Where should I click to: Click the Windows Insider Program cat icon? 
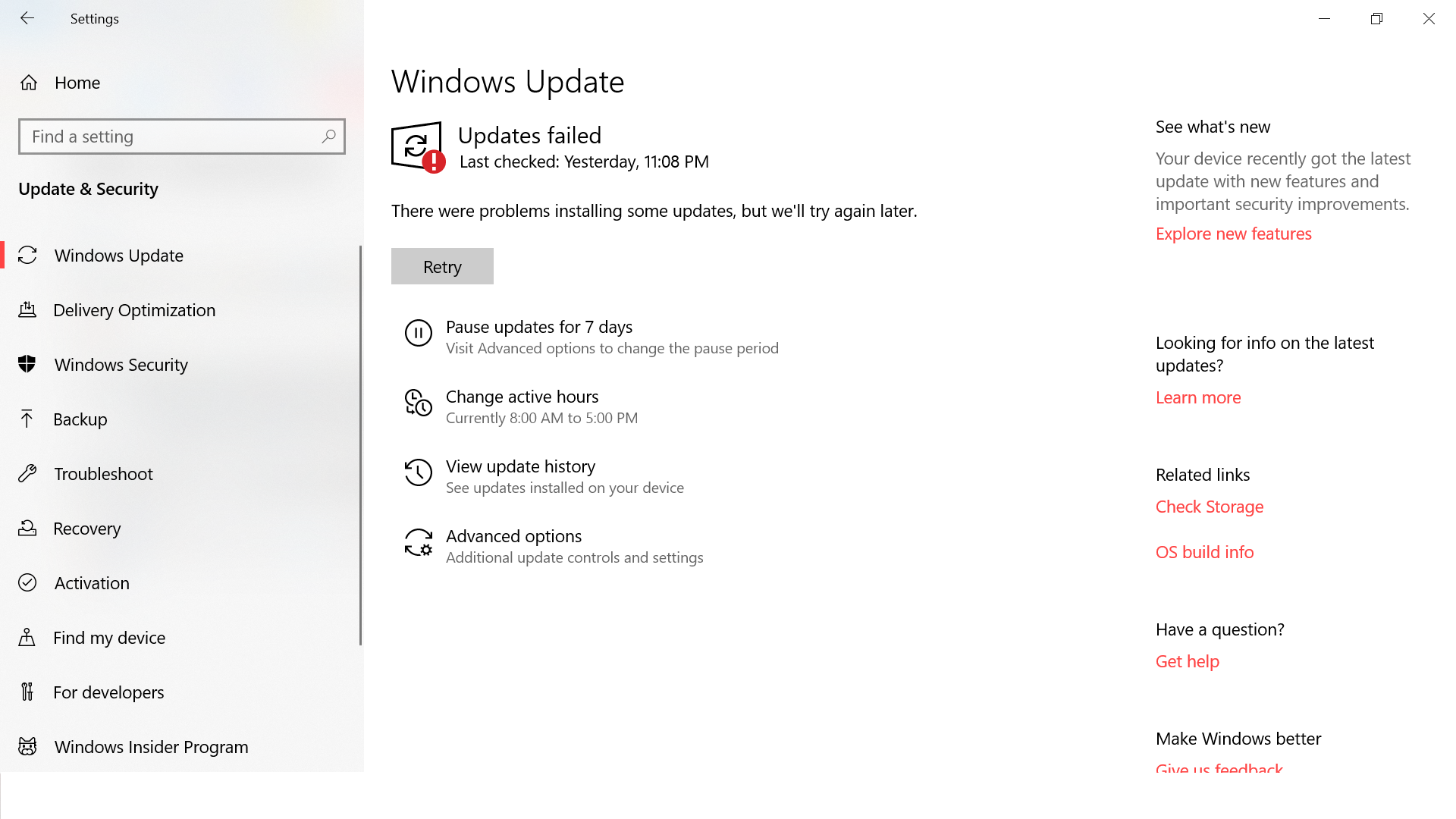(27, 747)
